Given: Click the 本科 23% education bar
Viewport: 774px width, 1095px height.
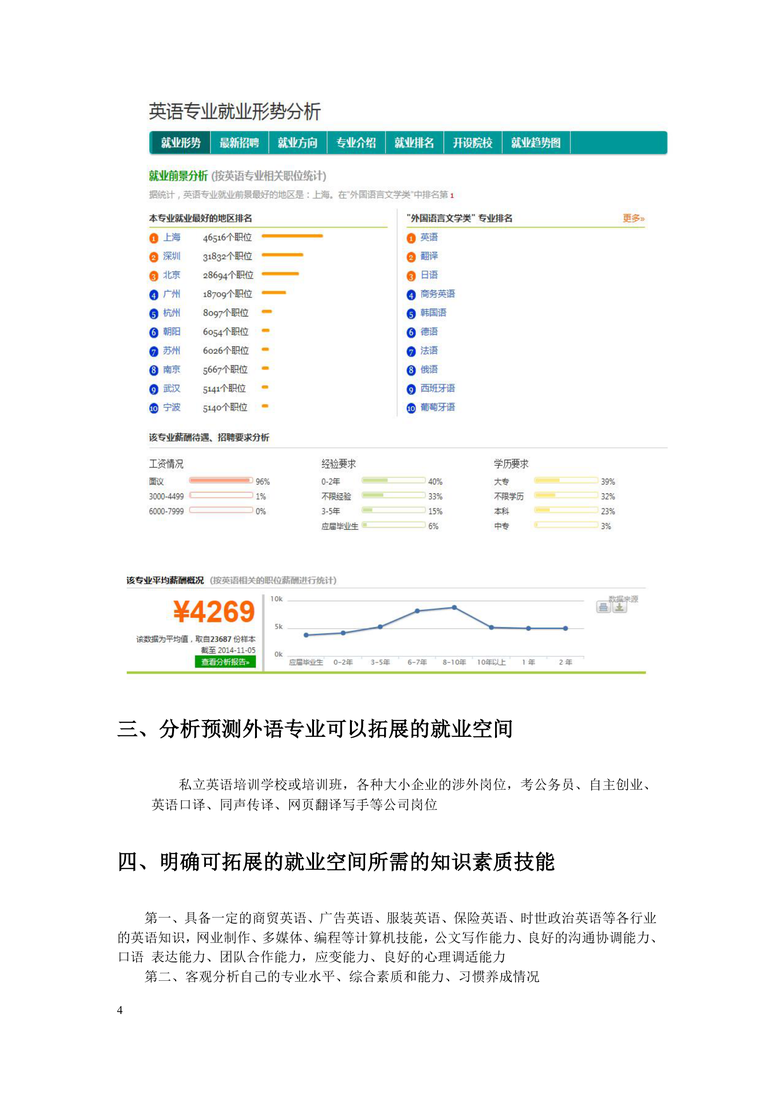Looking at the screenshot, I should (567, 510).
